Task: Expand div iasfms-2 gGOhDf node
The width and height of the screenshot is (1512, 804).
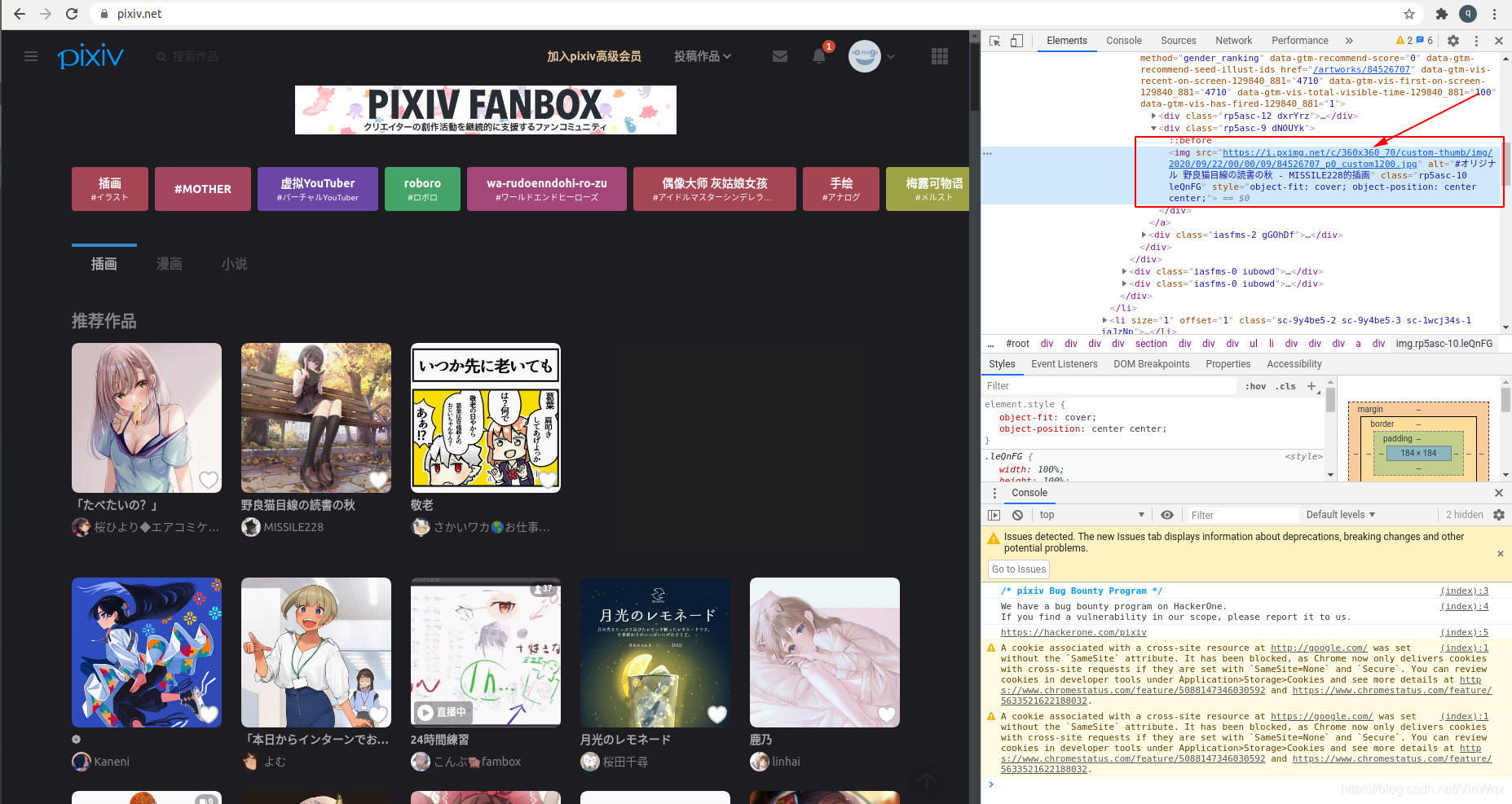Action: pyautogui.click(x=1144, y=235)
